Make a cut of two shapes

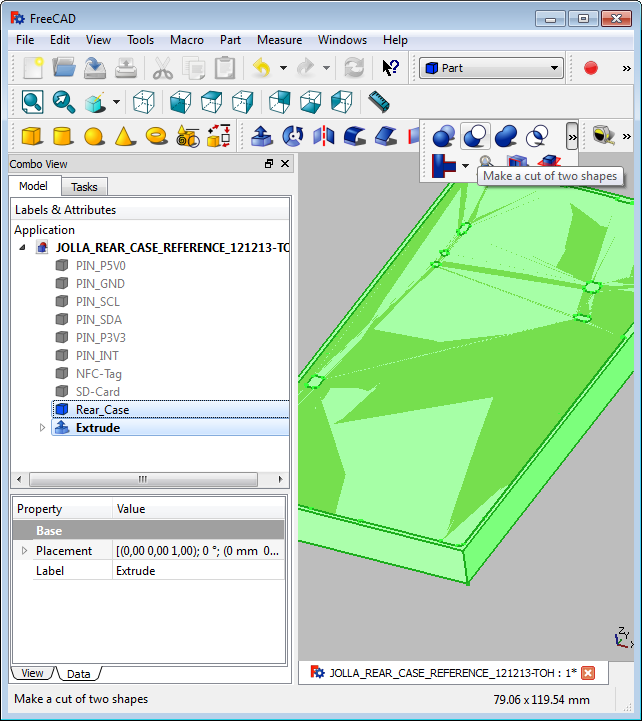coord(475,136)
